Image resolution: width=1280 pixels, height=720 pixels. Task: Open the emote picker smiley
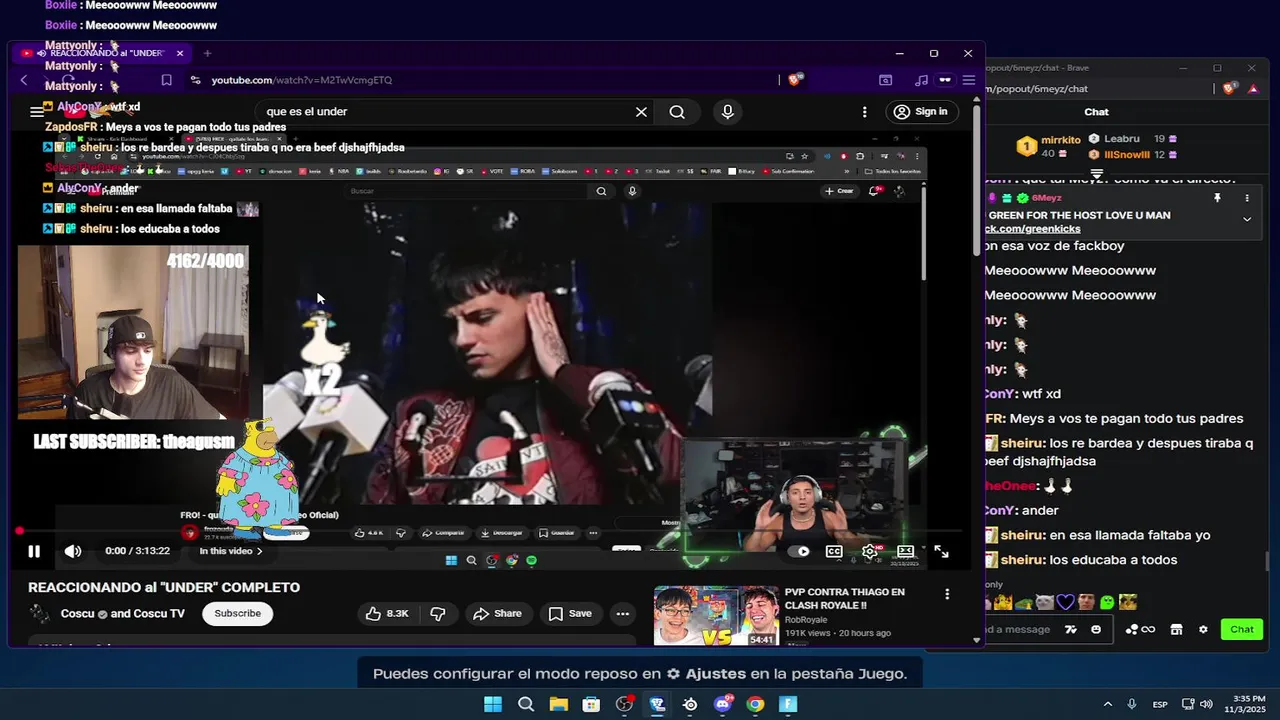(x=1096, y=630)
